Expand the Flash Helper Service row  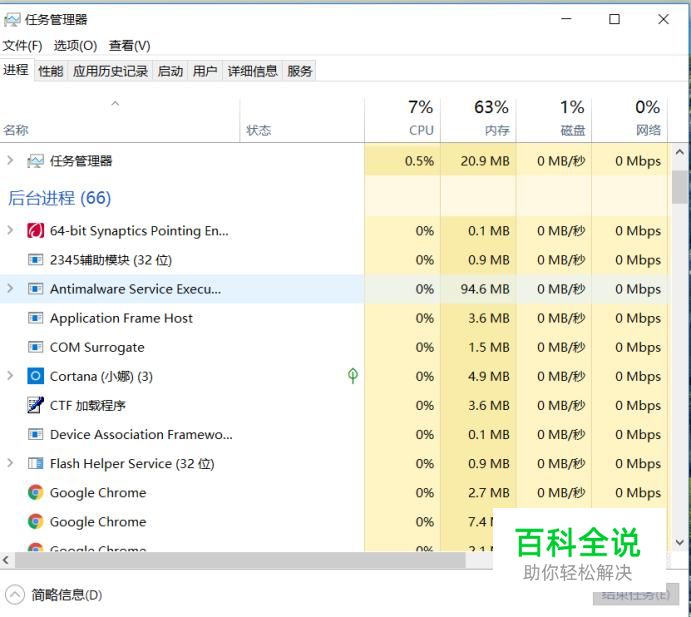(10, 463)
